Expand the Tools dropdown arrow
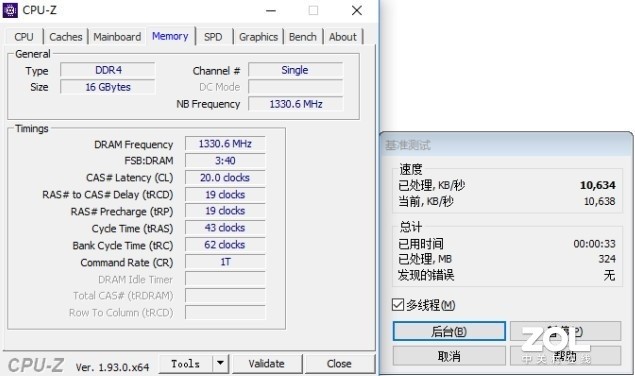Screen dimensions: 635x376 [220, 364]
